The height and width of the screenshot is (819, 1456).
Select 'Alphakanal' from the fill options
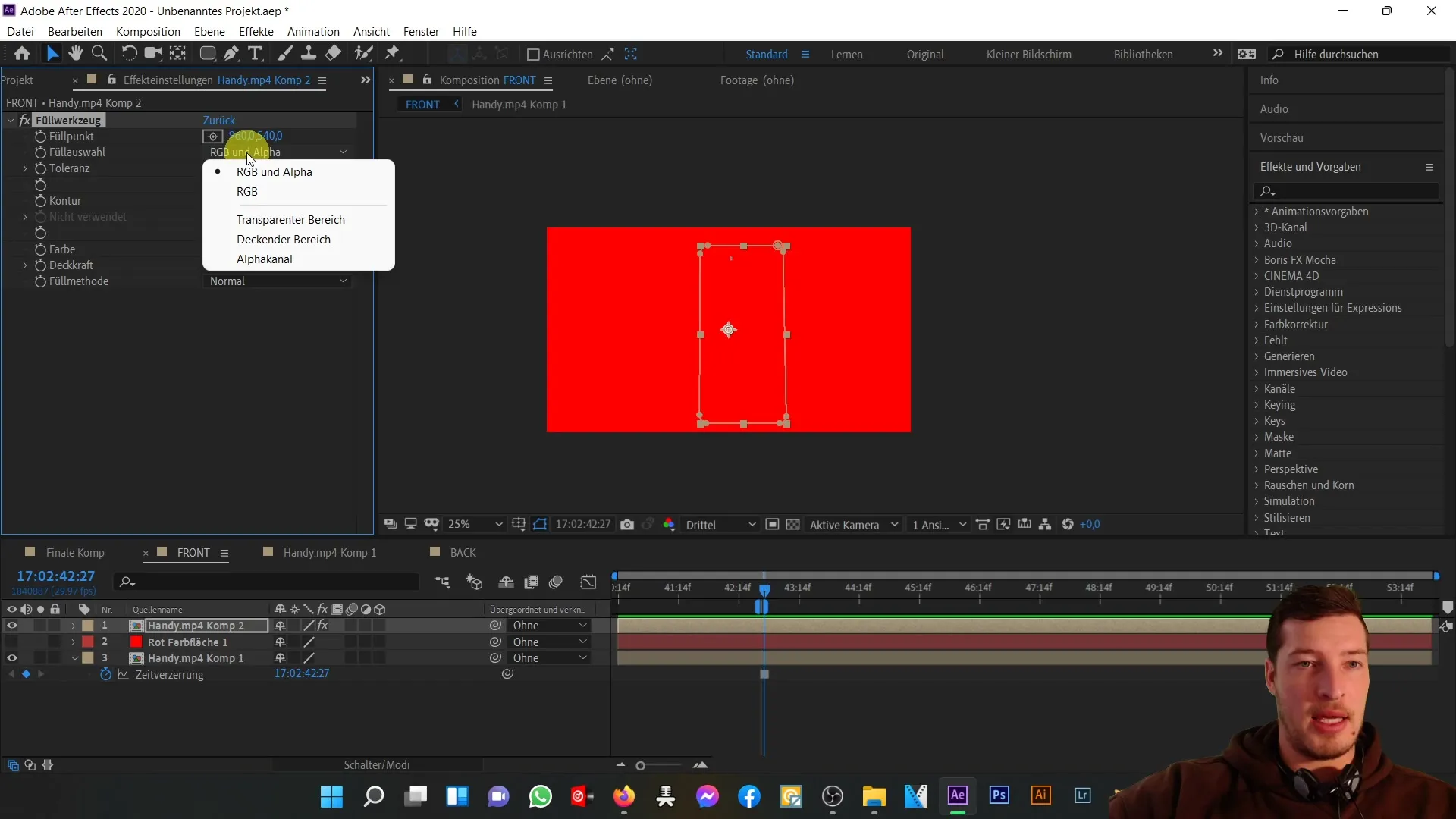pos(264,258)
